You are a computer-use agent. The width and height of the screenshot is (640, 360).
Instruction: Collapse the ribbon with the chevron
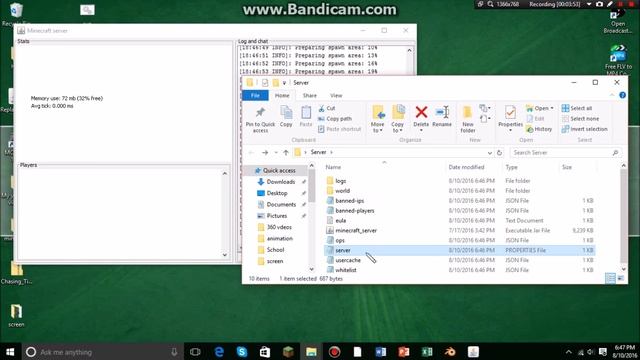tap(612, 95)
